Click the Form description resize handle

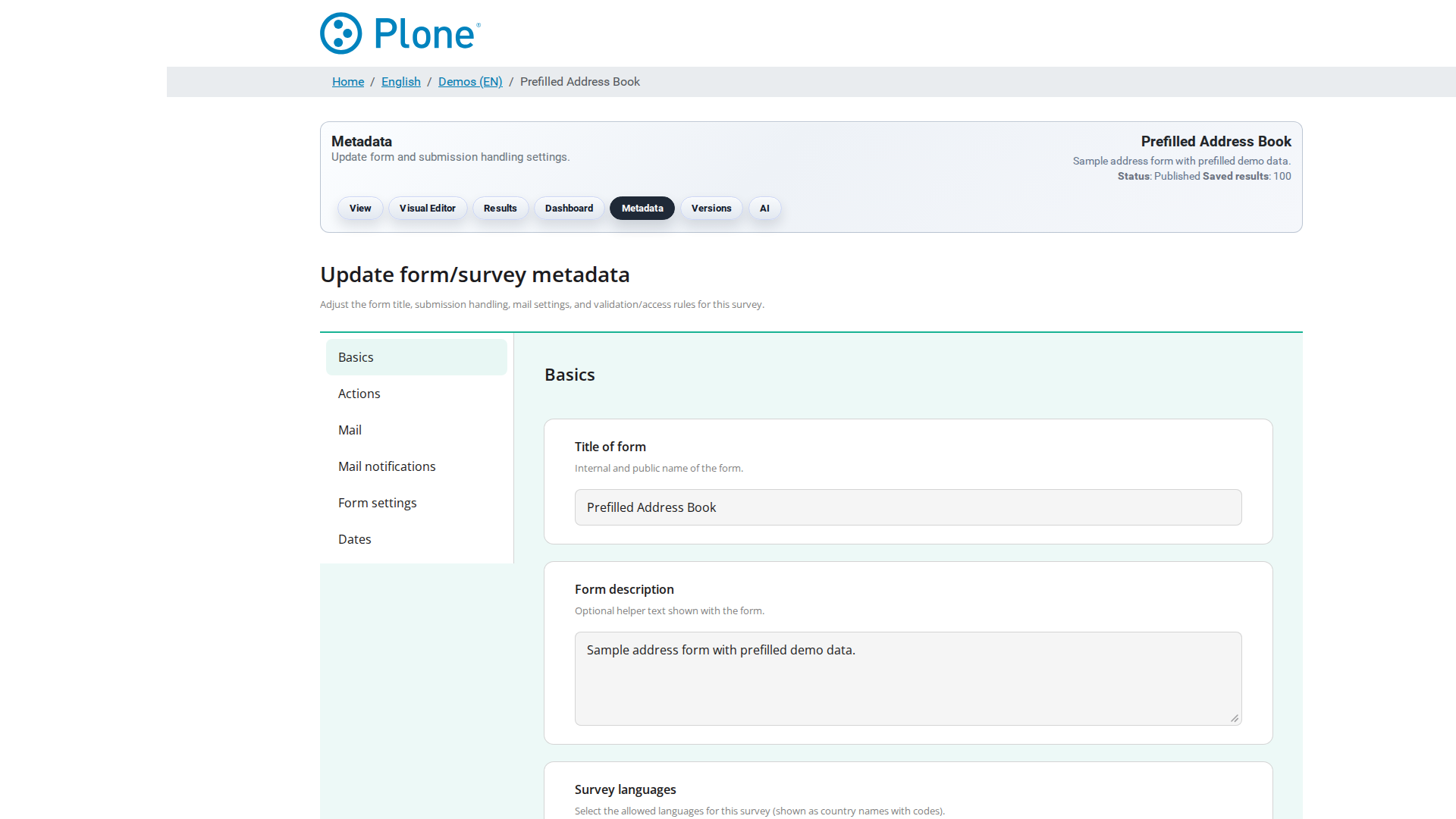pyautogui.click(x=1235, y=718)
